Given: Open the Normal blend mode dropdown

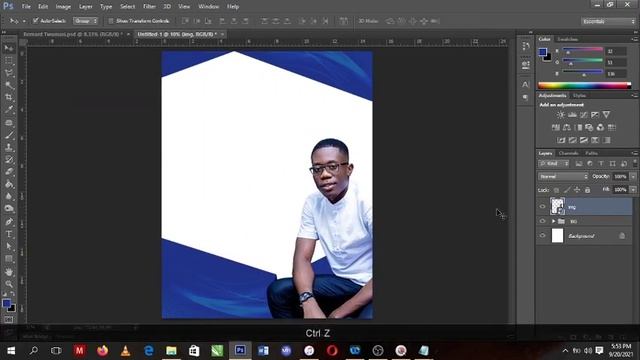Looking at the screenshot, I should (x=563, y=177).
